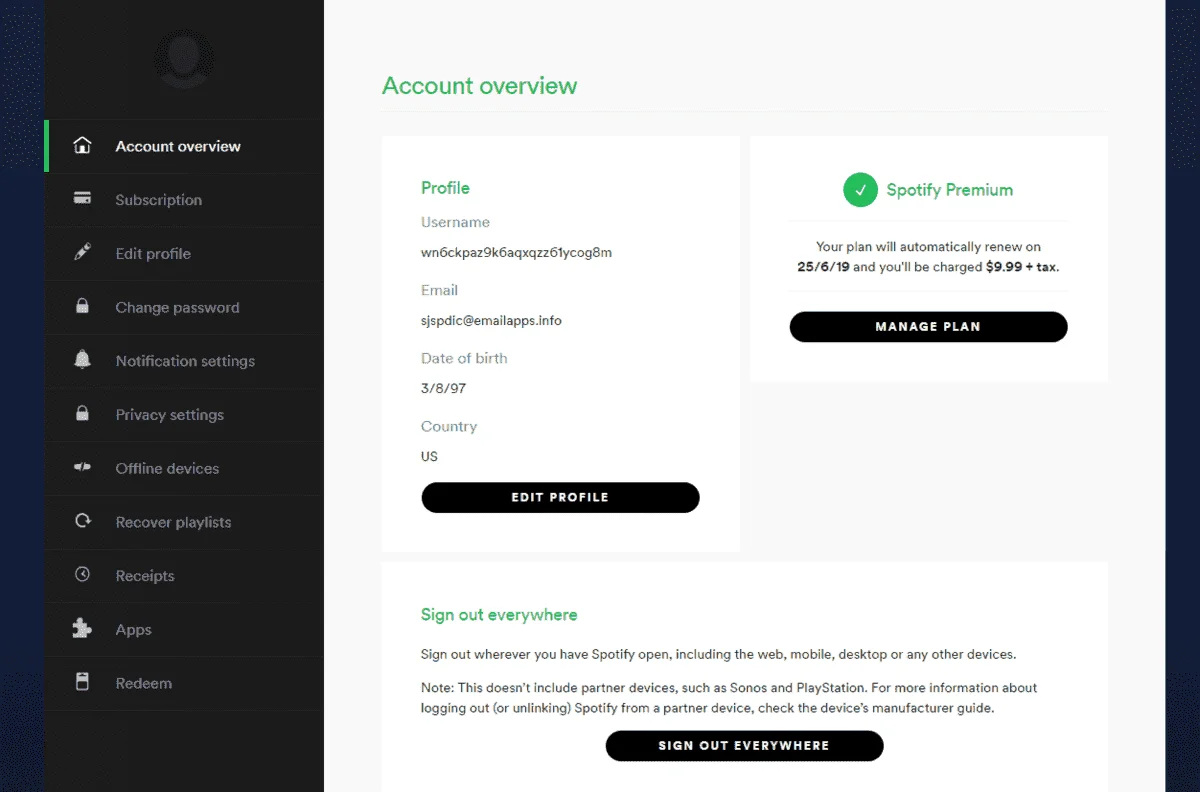The image size is (1200, 792).
Task: Click the card icon next to Subscription
Action: (x=83, y=199)
